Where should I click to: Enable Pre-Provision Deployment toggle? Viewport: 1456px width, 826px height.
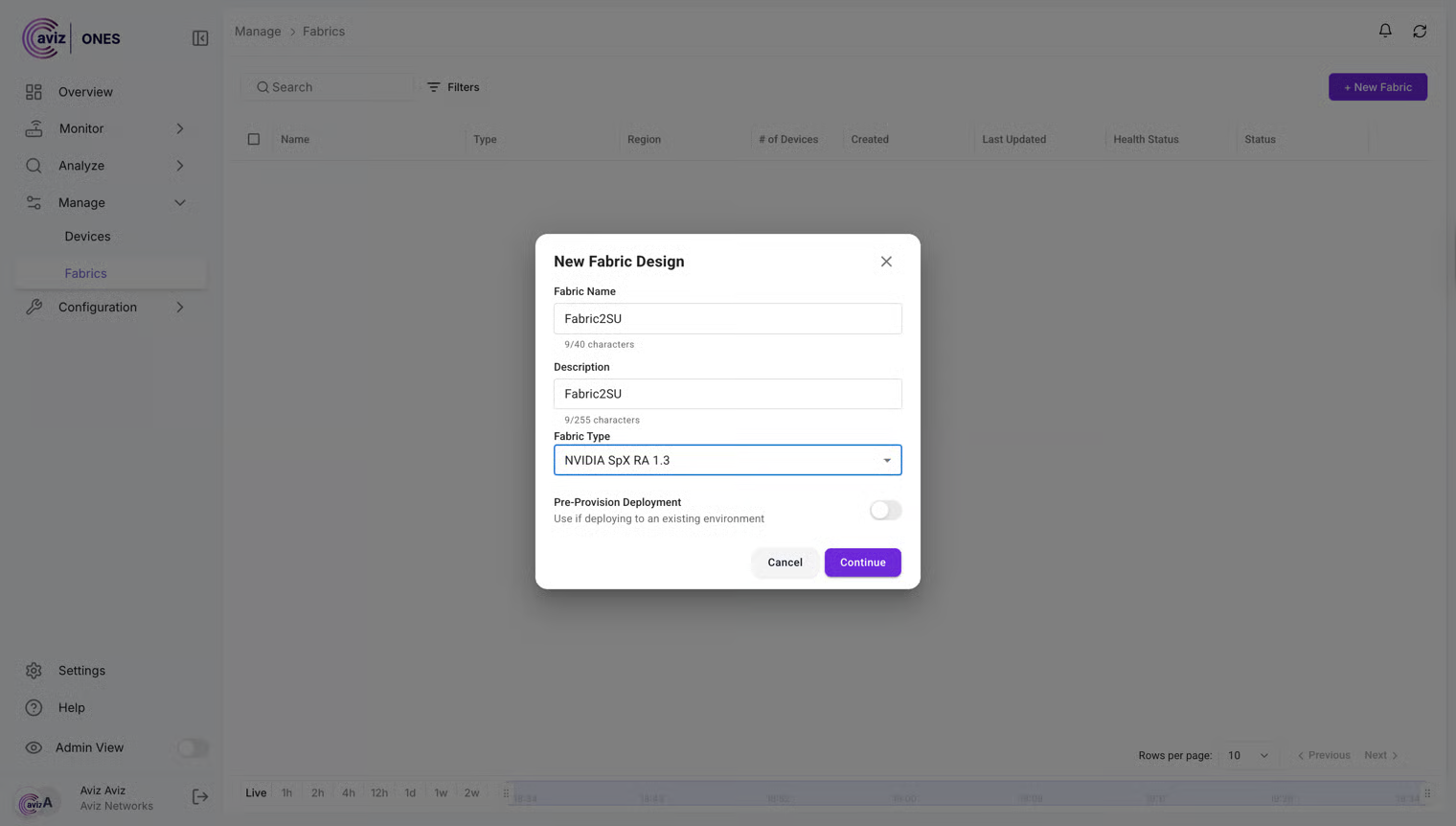885,511
